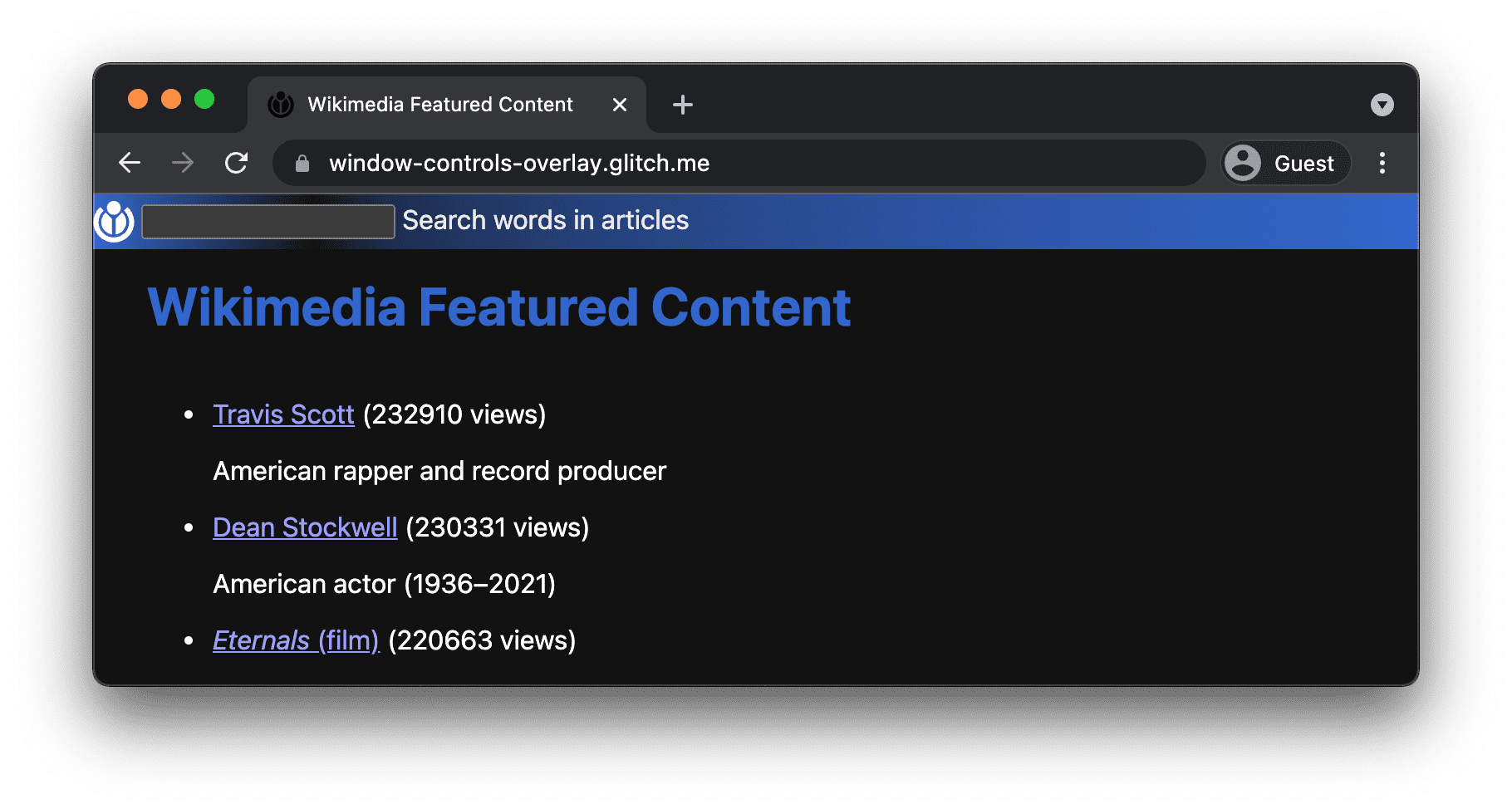The image size is (1512, 809).
Task: Click the search words input field
Action: click(x=267, y=221)
